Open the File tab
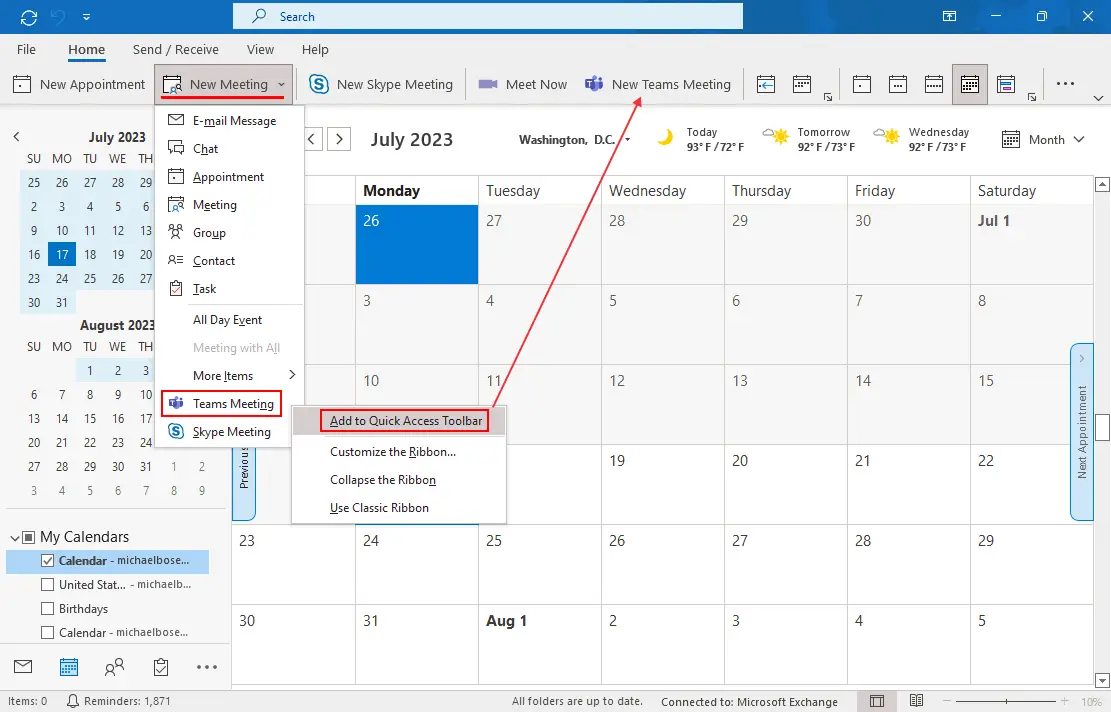 [x=26, y=50]
